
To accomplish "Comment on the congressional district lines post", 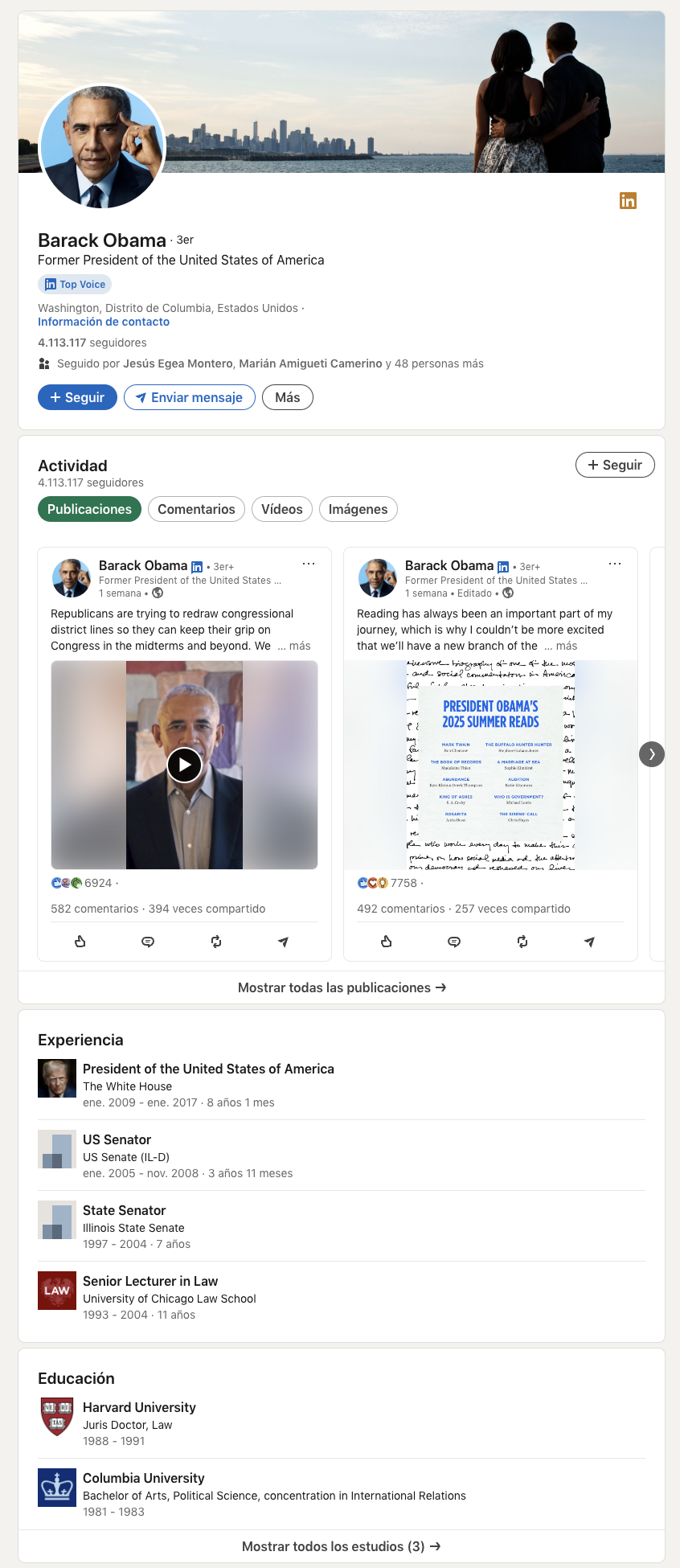I will point(148,942).
